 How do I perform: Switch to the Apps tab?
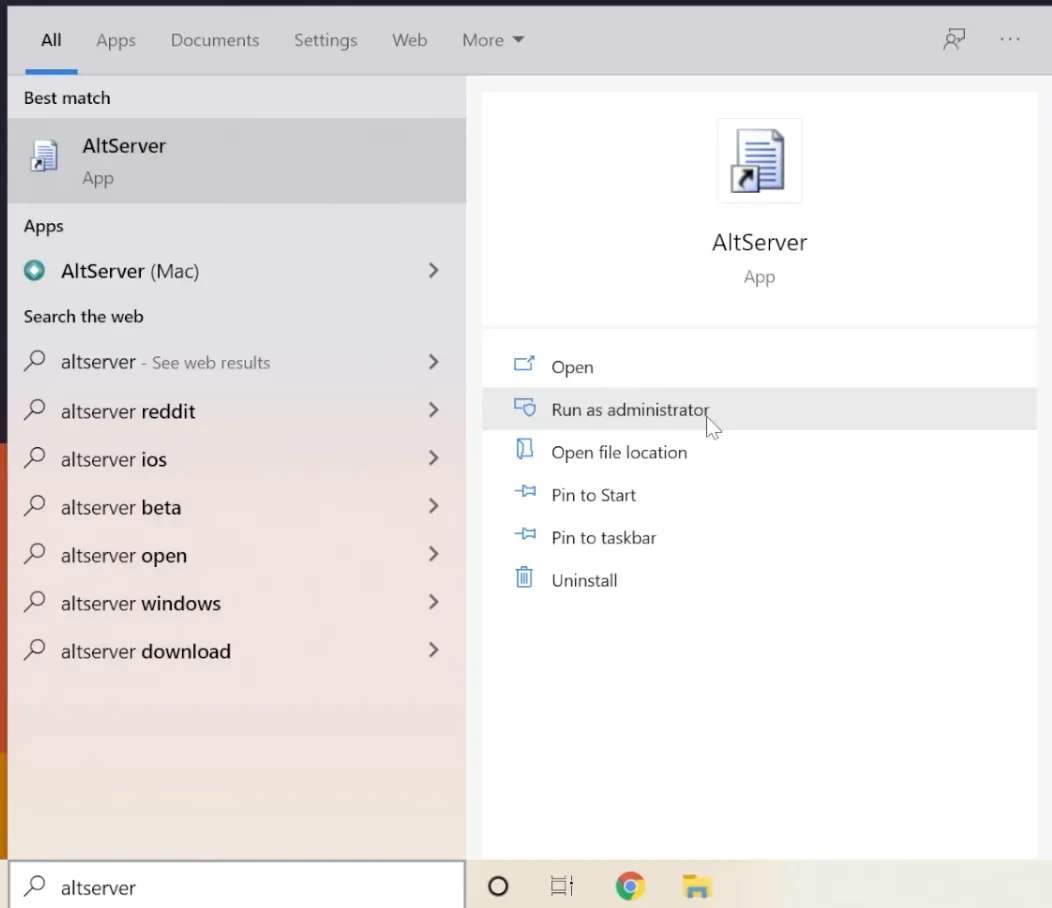(115, 40)
